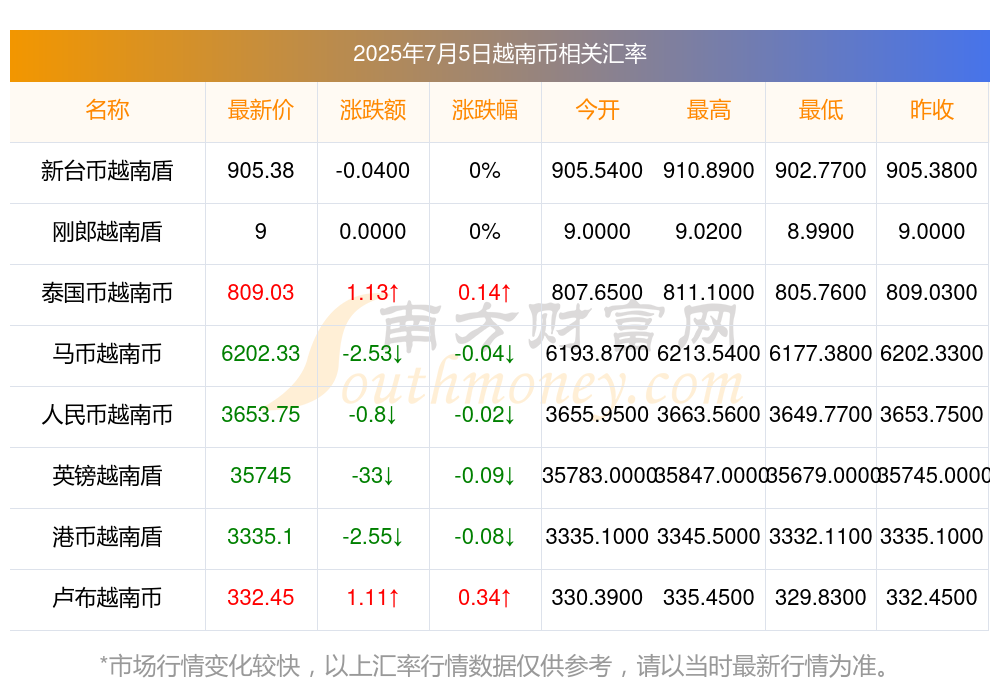Select change amount 1.13↑
This screenshot has height=698, width=1000.
point(372,292)
